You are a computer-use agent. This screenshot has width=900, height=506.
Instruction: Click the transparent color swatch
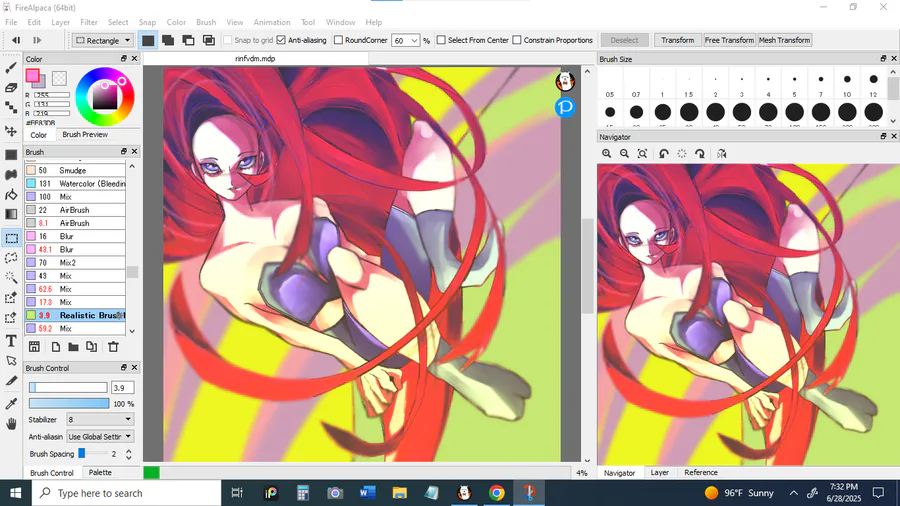59,77
